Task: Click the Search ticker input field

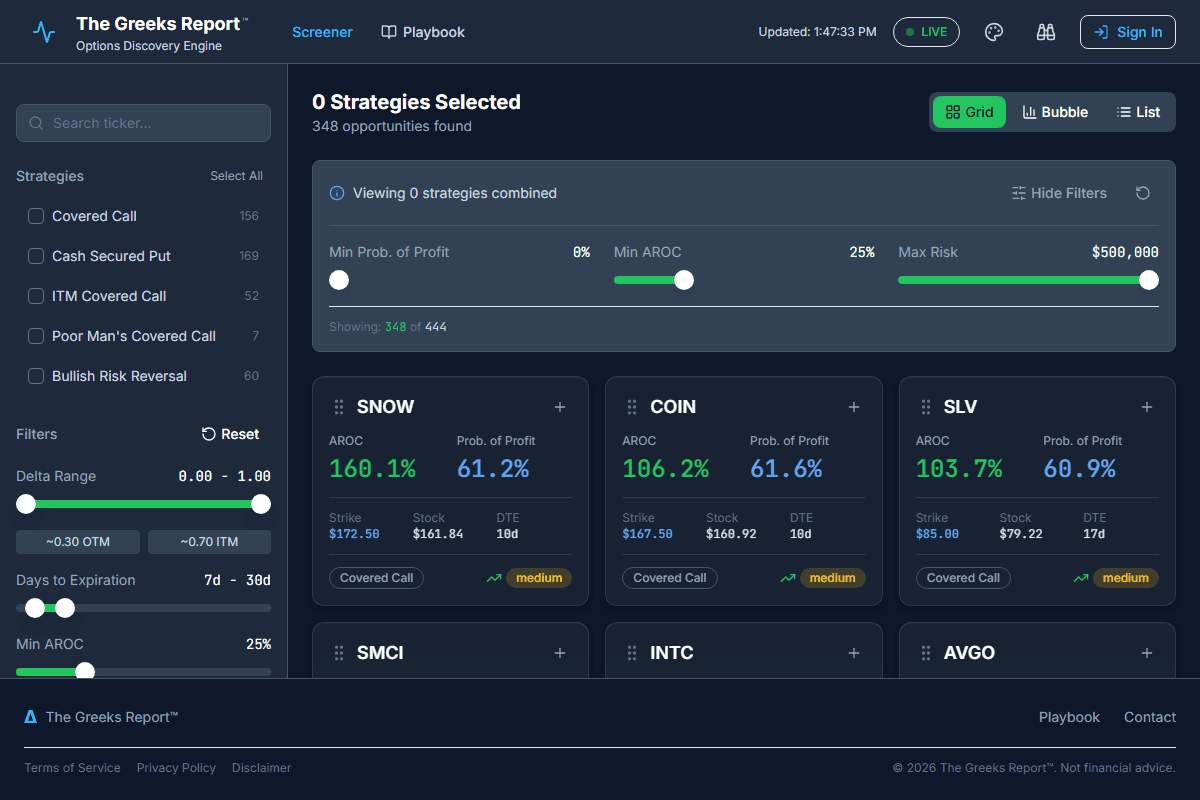Action: click(x=143, y=122)
